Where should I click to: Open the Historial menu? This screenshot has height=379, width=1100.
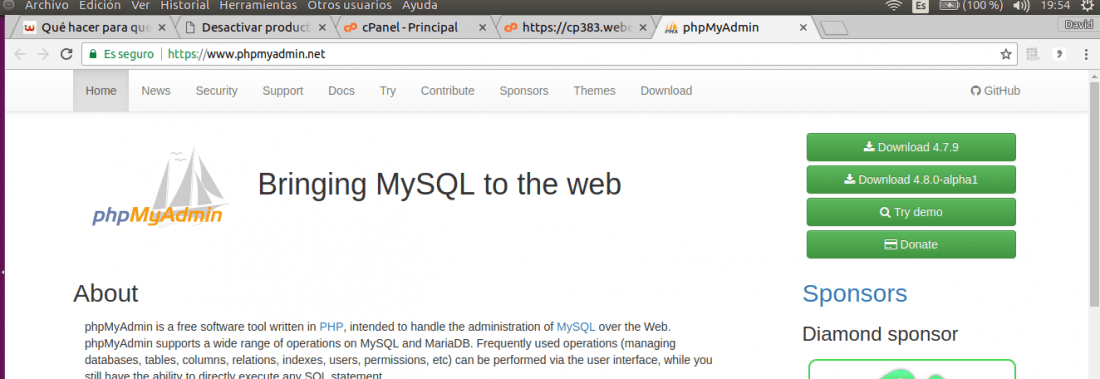click(185, 6)
